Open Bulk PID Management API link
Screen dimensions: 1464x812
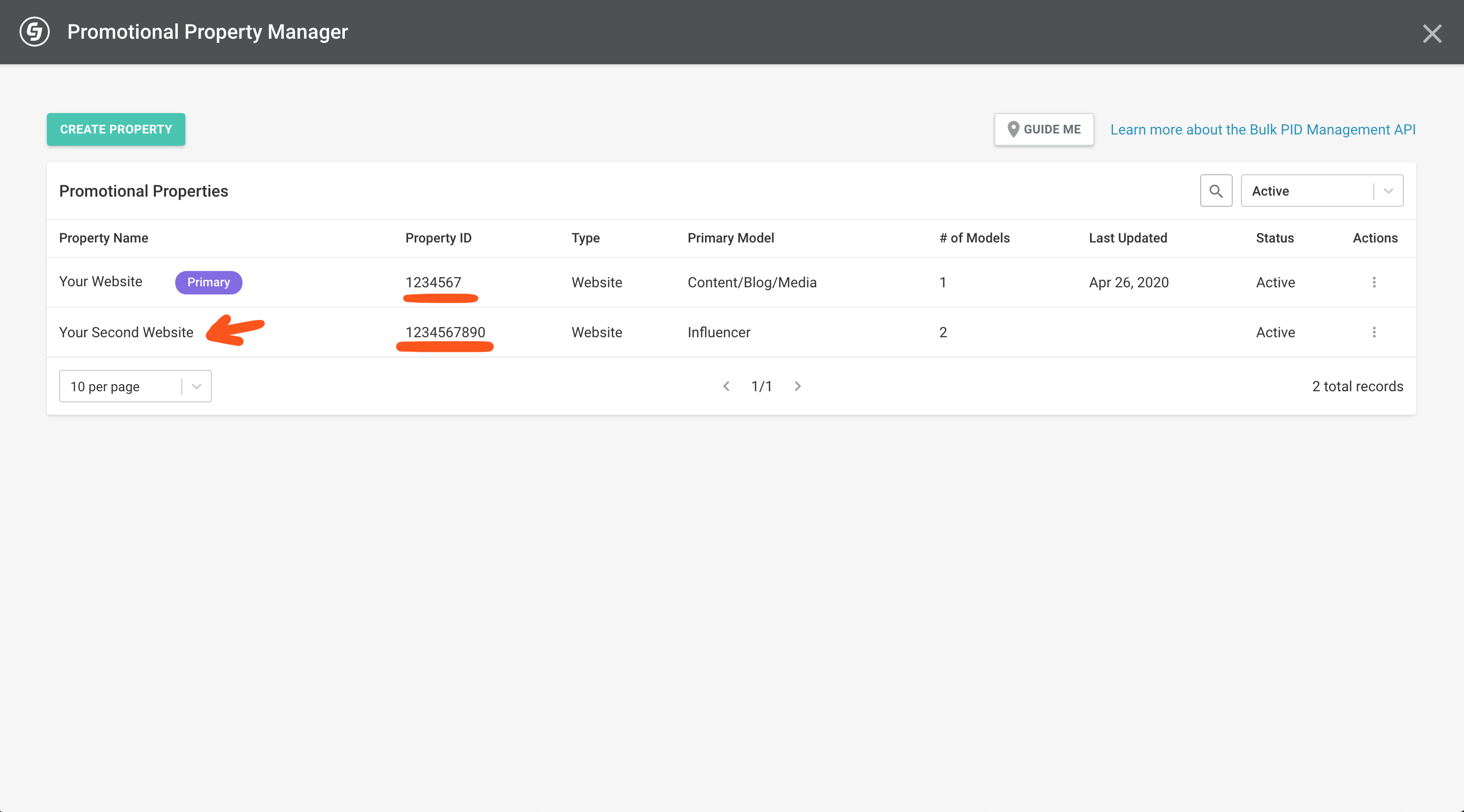[1263, 129]
